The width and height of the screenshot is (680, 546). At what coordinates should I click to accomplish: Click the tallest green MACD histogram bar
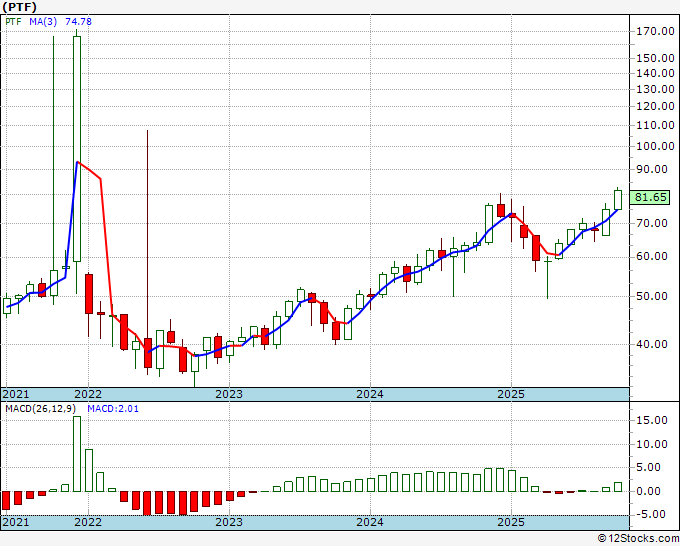click(77, 454)
